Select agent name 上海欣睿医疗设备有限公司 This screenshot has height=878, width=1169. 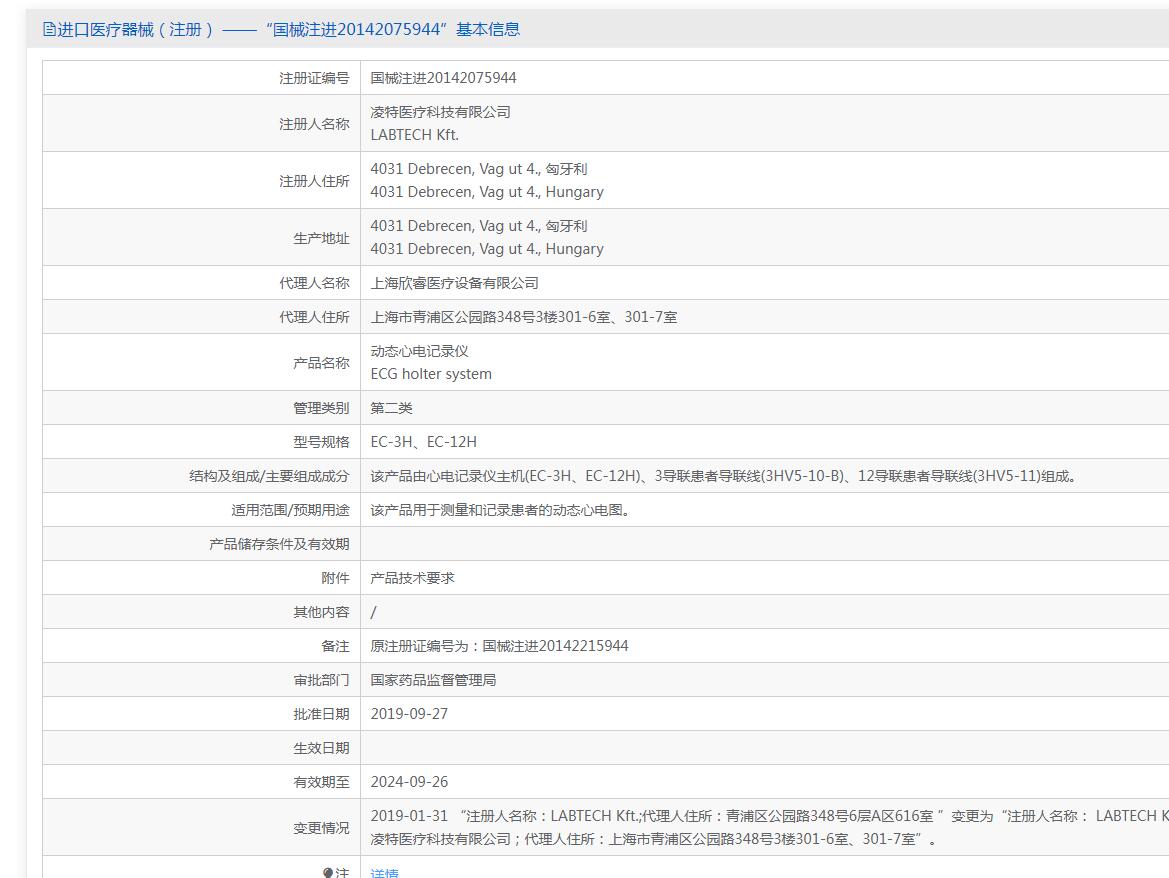click(x=455, y=283)
